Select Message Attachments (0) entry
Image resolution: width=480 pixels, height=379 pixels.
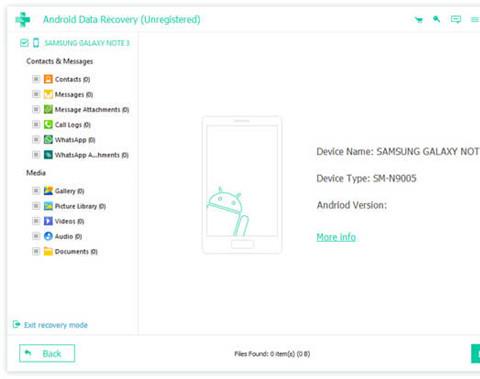[x=92, y=110]
